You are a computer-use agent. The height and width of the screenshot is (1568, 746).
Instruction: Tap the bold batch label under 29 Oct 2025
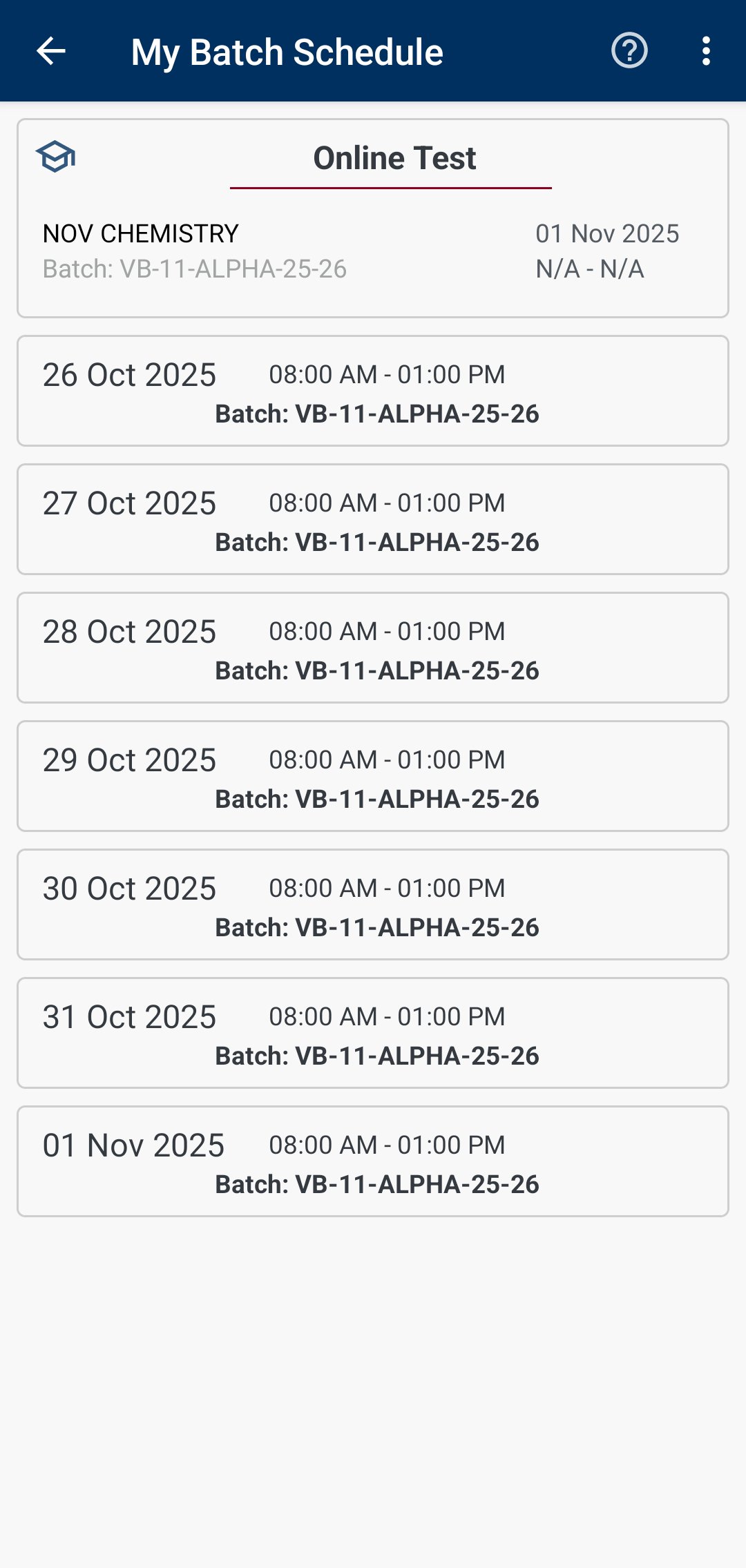point(377,799)
